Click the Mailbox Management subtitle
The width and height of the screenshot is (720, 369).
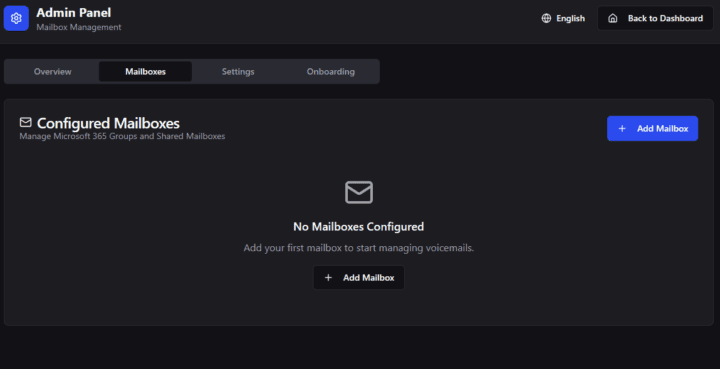pyautogui.click(x=79, y=27)
